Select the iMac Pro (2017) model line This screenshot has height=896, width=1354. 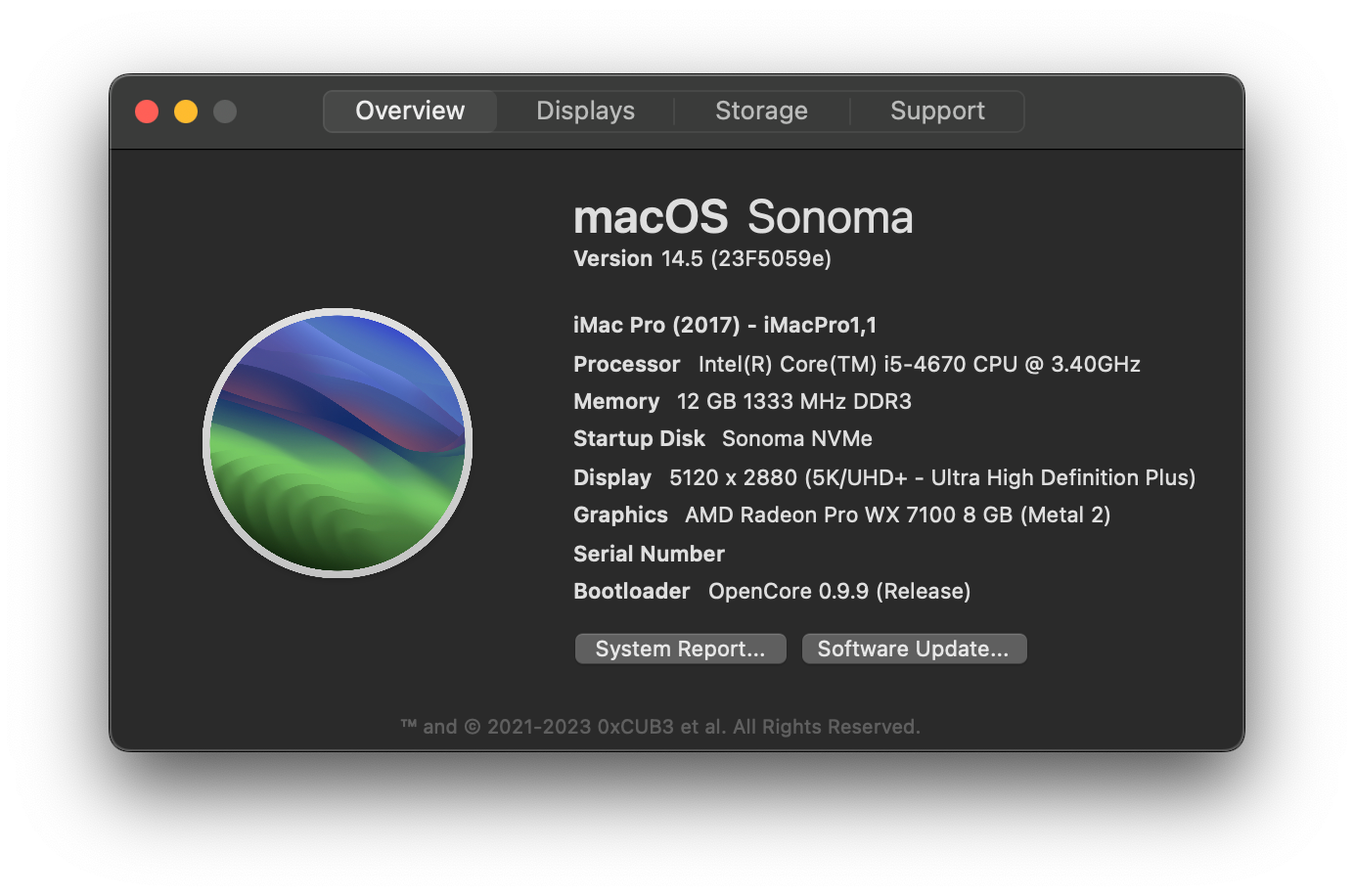pos(724,325)
